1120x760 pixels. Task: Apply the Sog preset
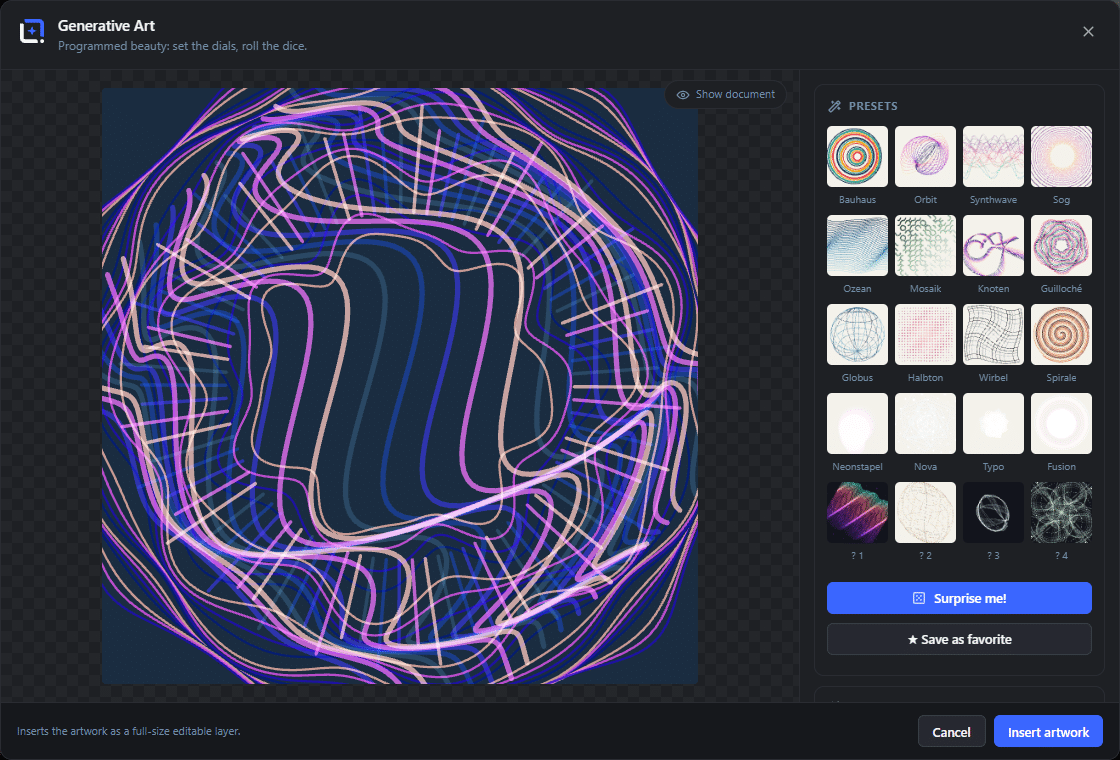(1061, 156)
